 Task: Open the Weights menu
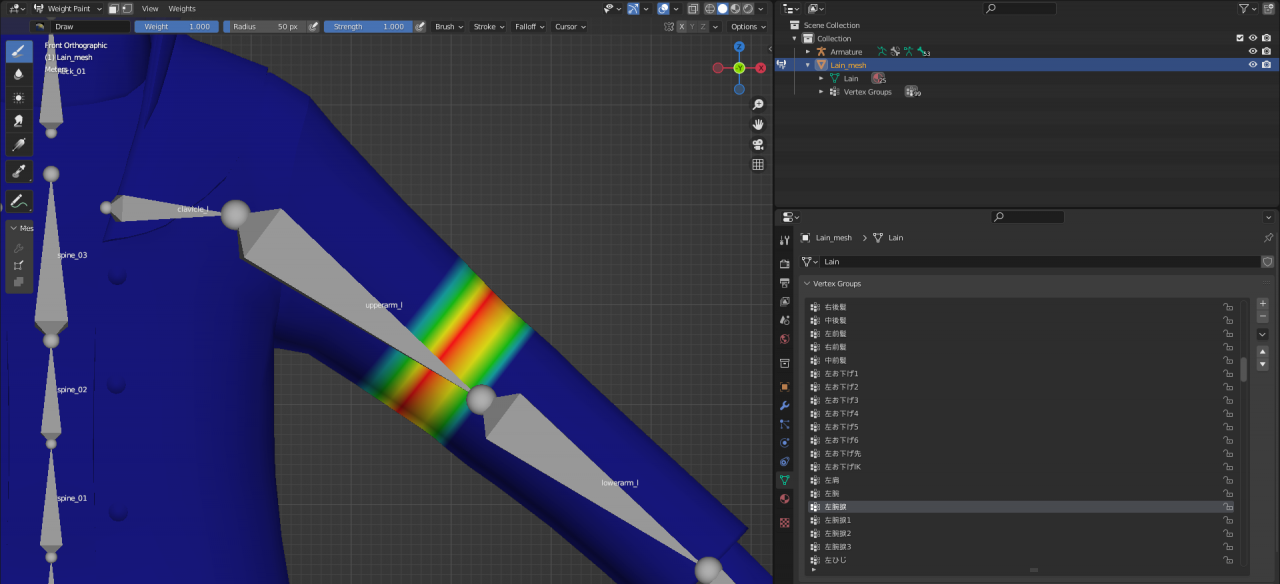coord(182,8)
